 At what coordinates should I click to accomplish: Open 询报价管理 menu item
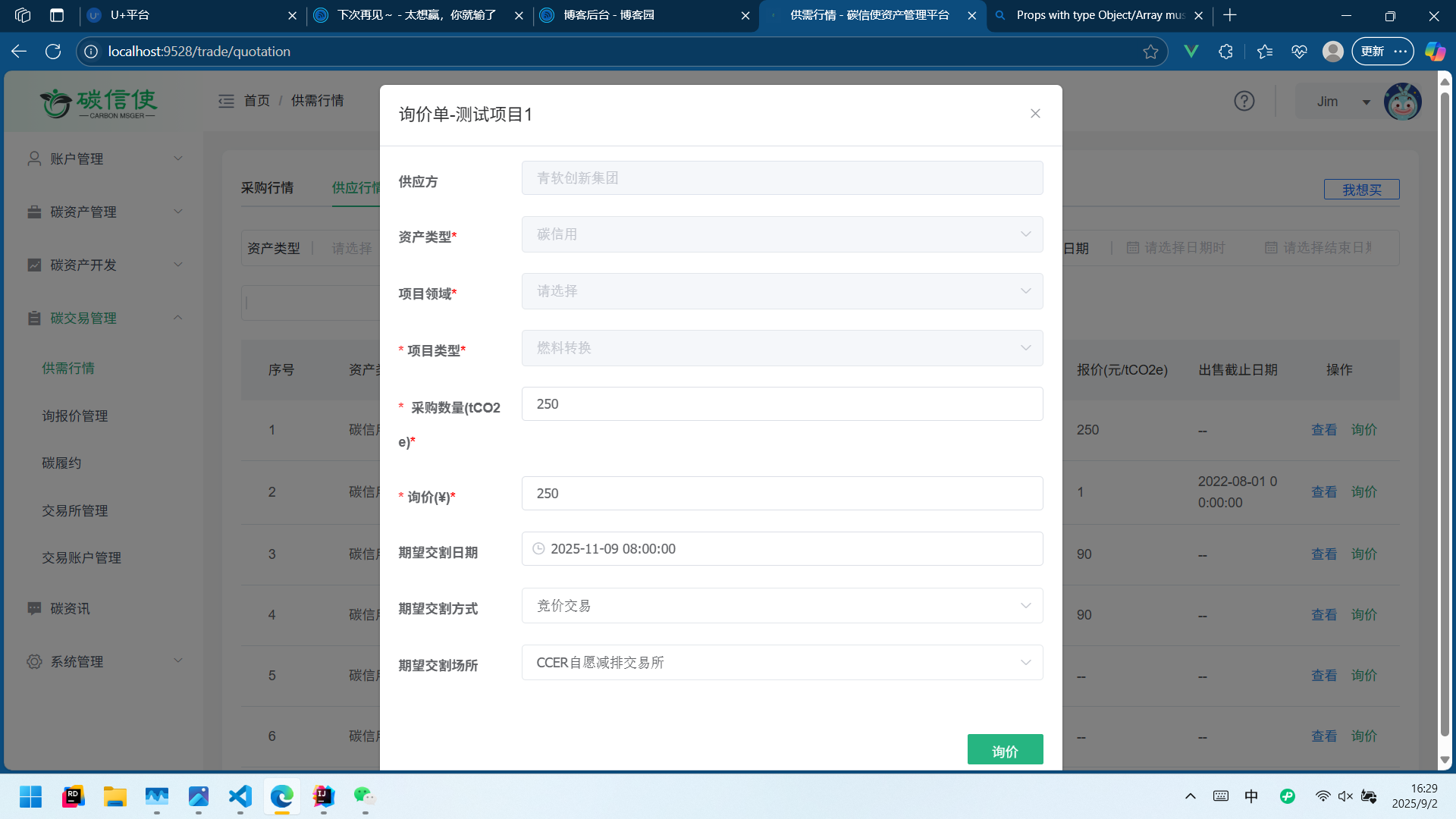pos(75,416)
